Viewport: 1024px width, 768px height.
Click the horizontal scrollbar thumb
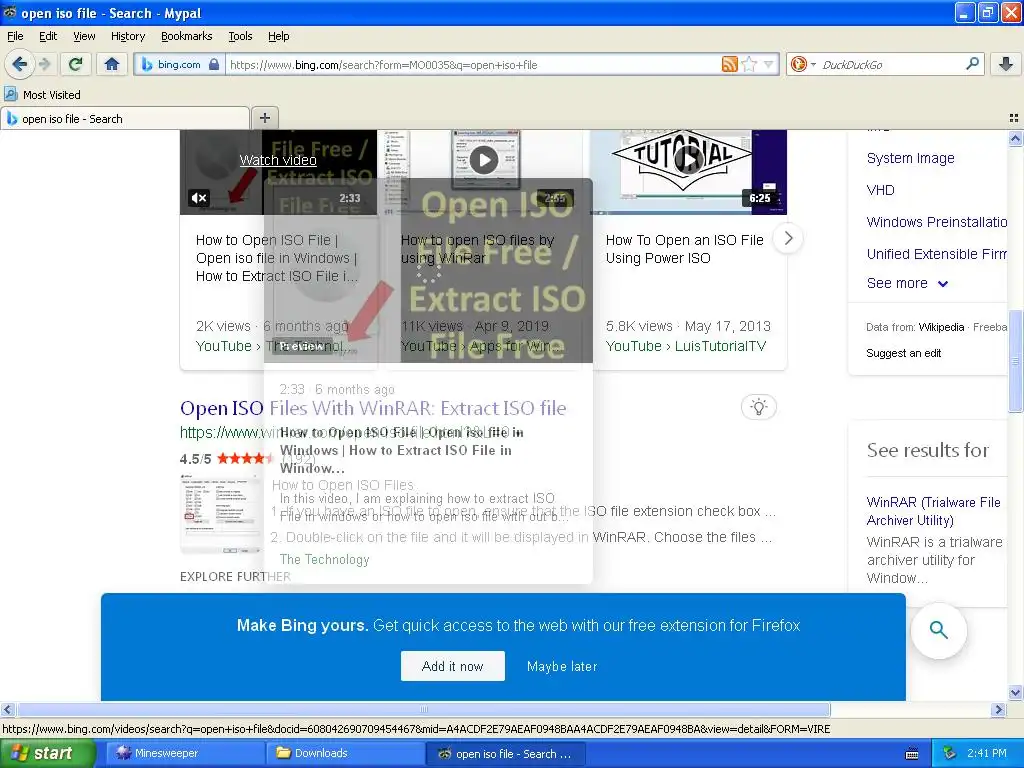point(423,709)
